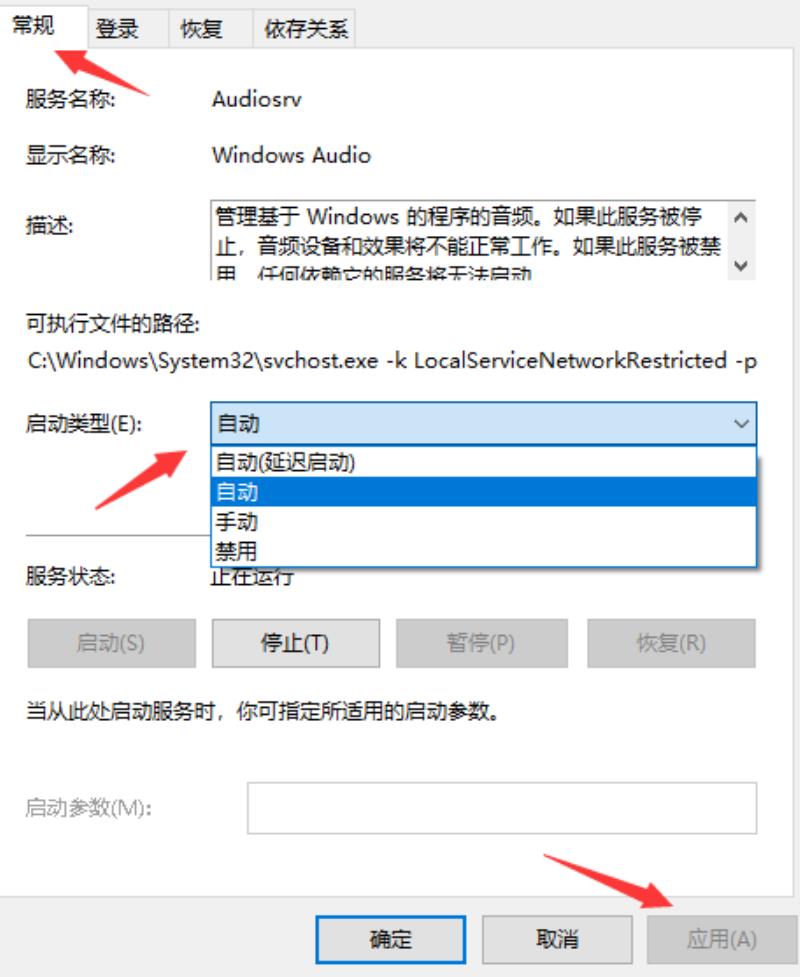Open the 依存关系 tab
This screenshot has height=977, width=800.
click(304, 29)
